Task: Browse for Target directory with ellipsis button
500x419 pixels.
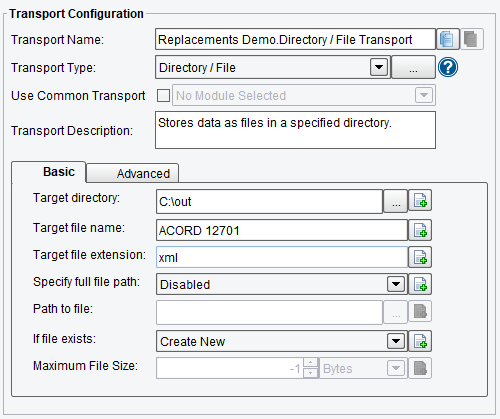Action: (x=396, y=201)
